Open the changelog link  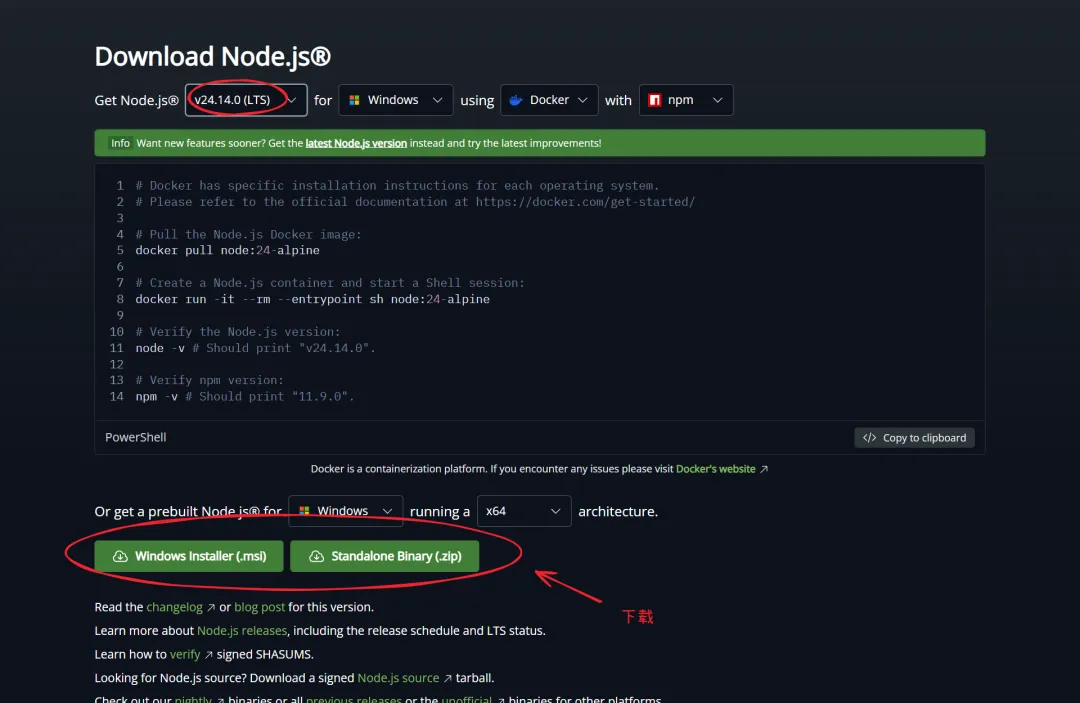tap(174, 607)
